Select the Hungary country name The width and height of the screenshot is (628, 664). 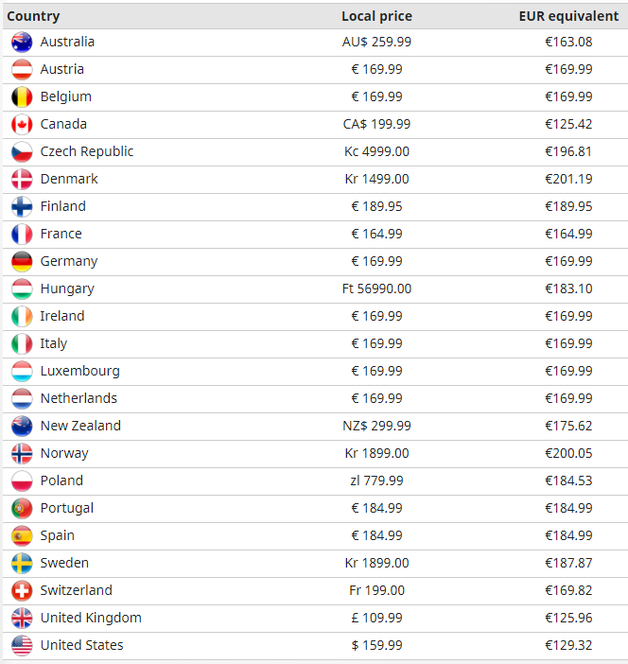[67, 289]
